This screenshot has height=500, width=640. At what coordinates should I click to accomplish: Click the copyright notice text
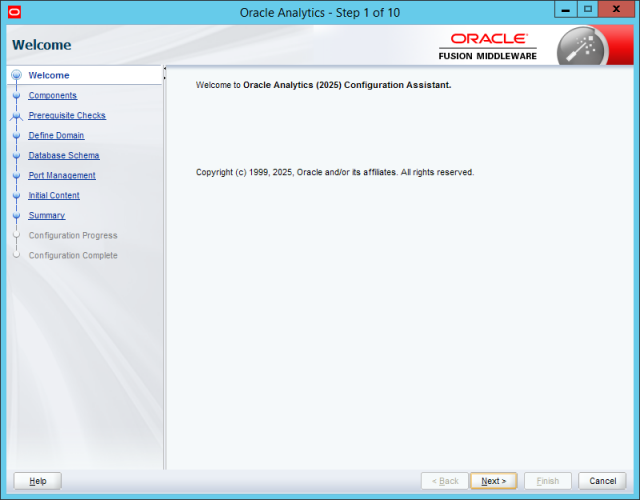click(x=335, y=172)
